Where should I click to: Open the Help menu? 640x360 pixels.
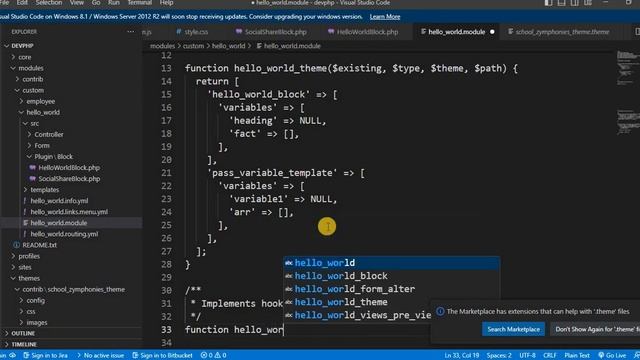pyautogui.click(x=167, y=3)
